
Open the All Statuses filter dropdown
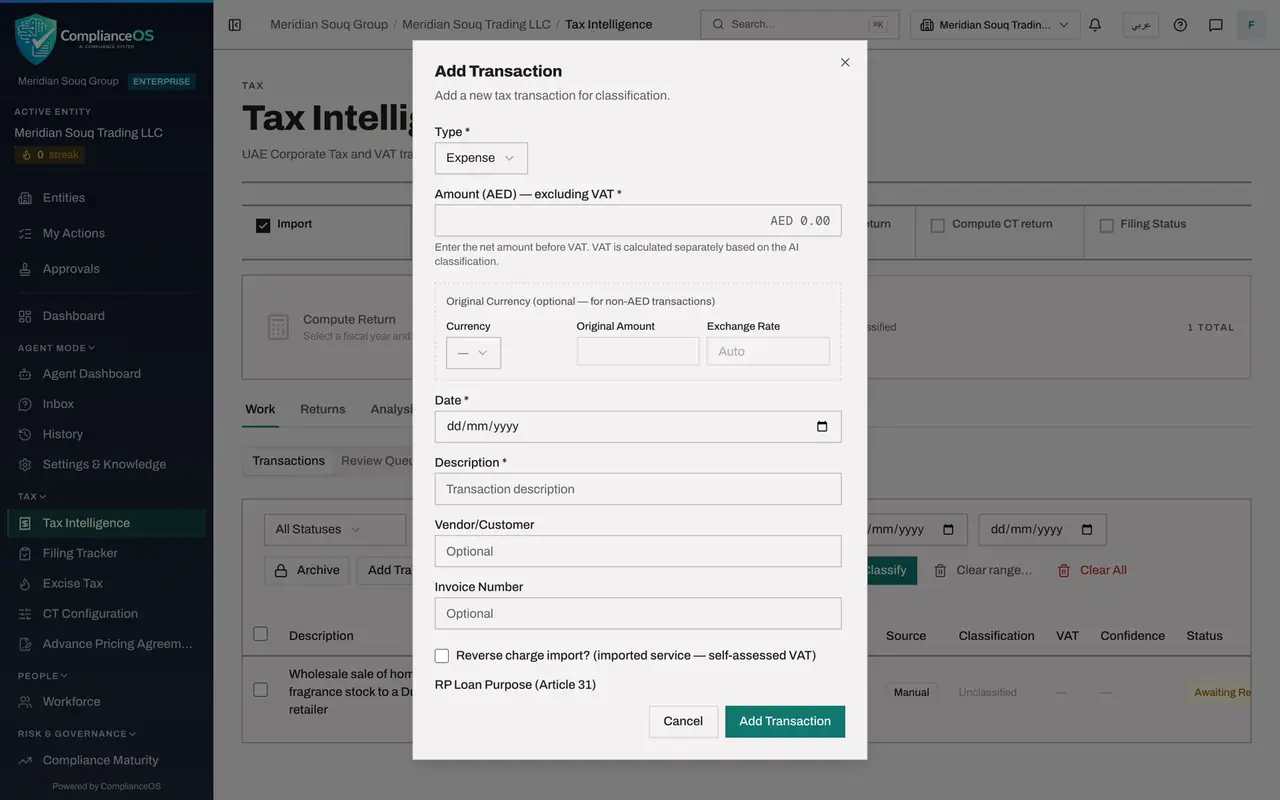click(x=335, y=530)
